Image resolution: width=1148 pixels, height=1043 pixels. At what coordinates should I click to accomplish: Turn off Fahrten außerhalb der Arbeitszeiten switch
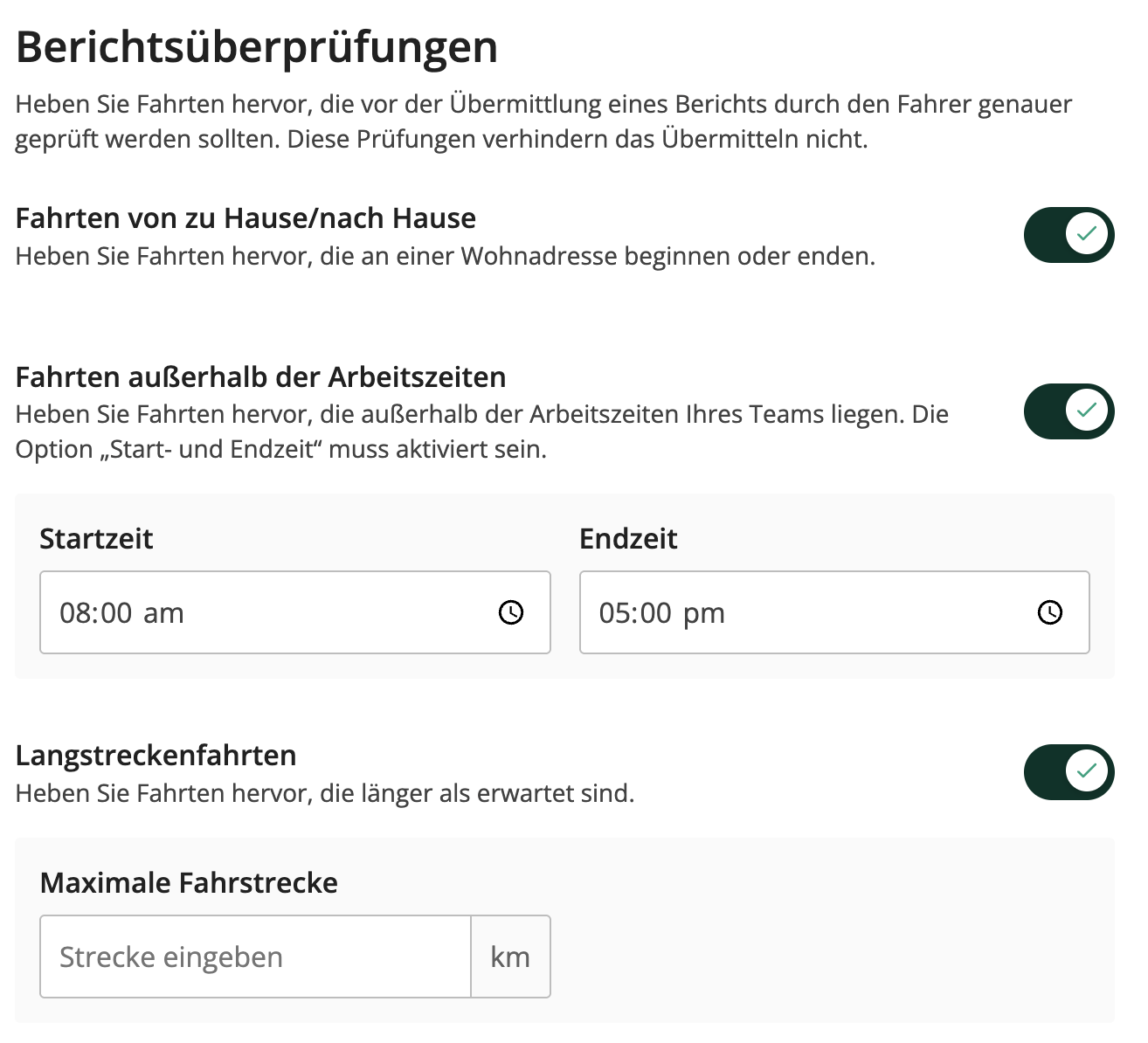pyautogui.click(x=1069, y=411)
